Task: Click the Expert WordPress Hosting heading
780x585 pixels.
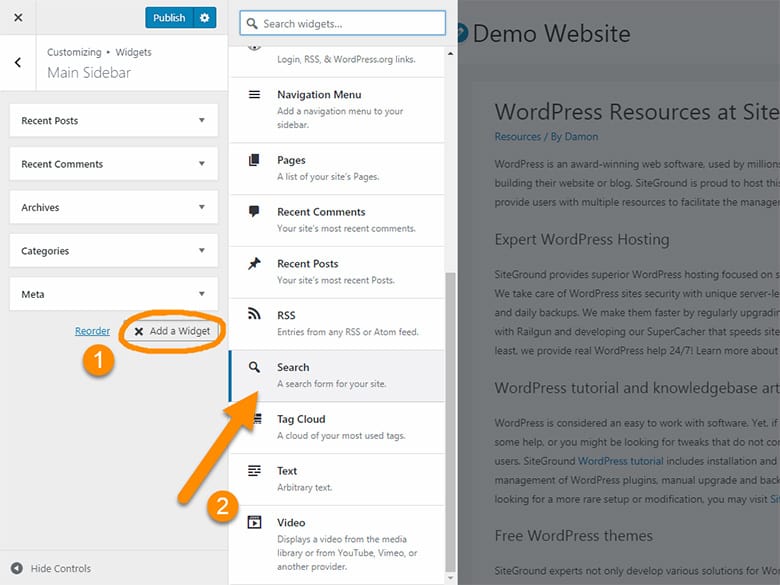Action: [x=582, y=240]
